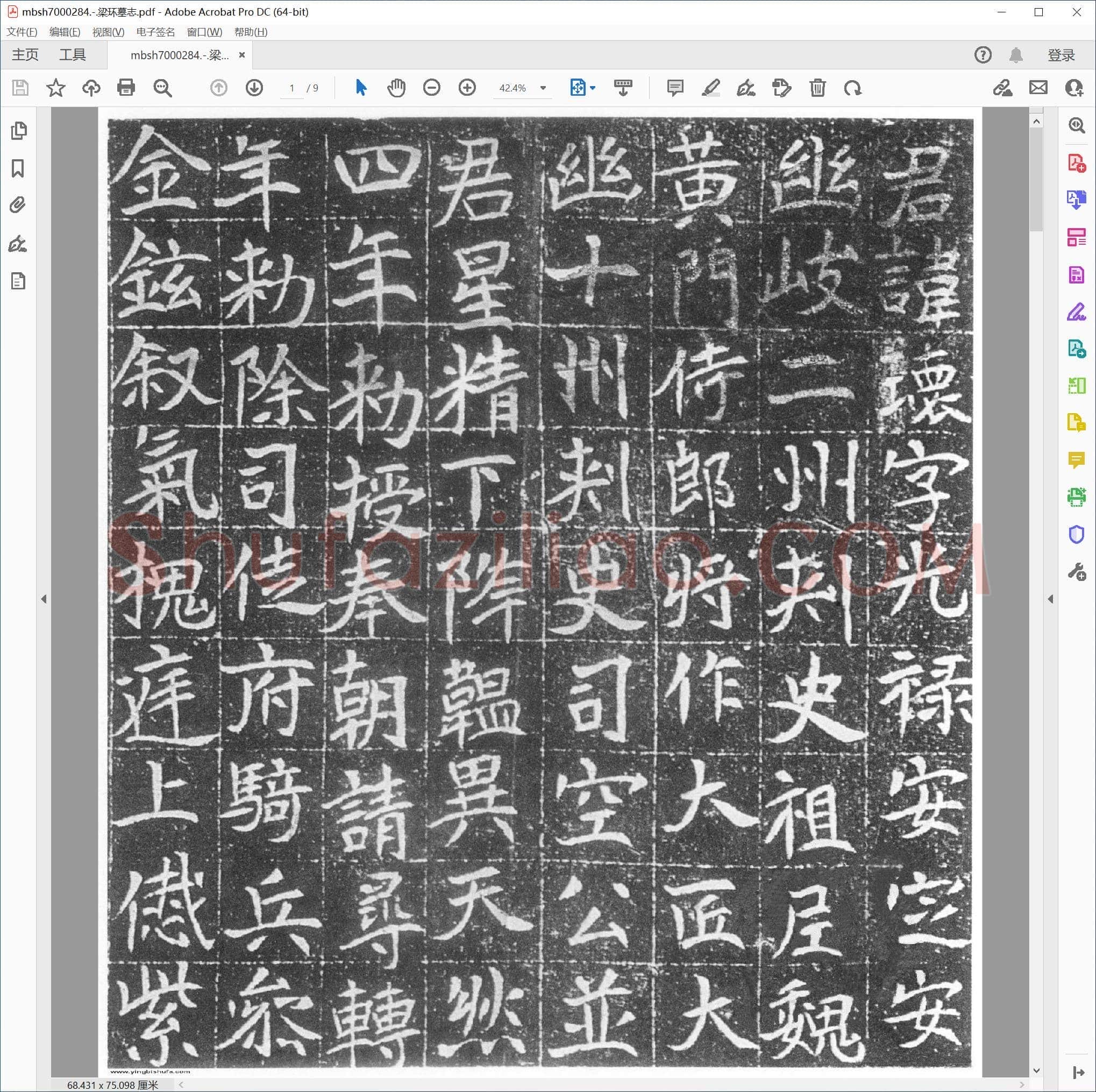
Task: Open search tools magnifier in right pane
Action: coord(1076,125)
